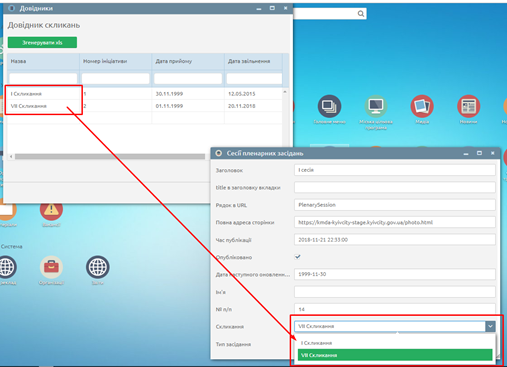Screen dimensions: 507x367
Task: Click Згенерувати xls green button
Action: [42, 42]
